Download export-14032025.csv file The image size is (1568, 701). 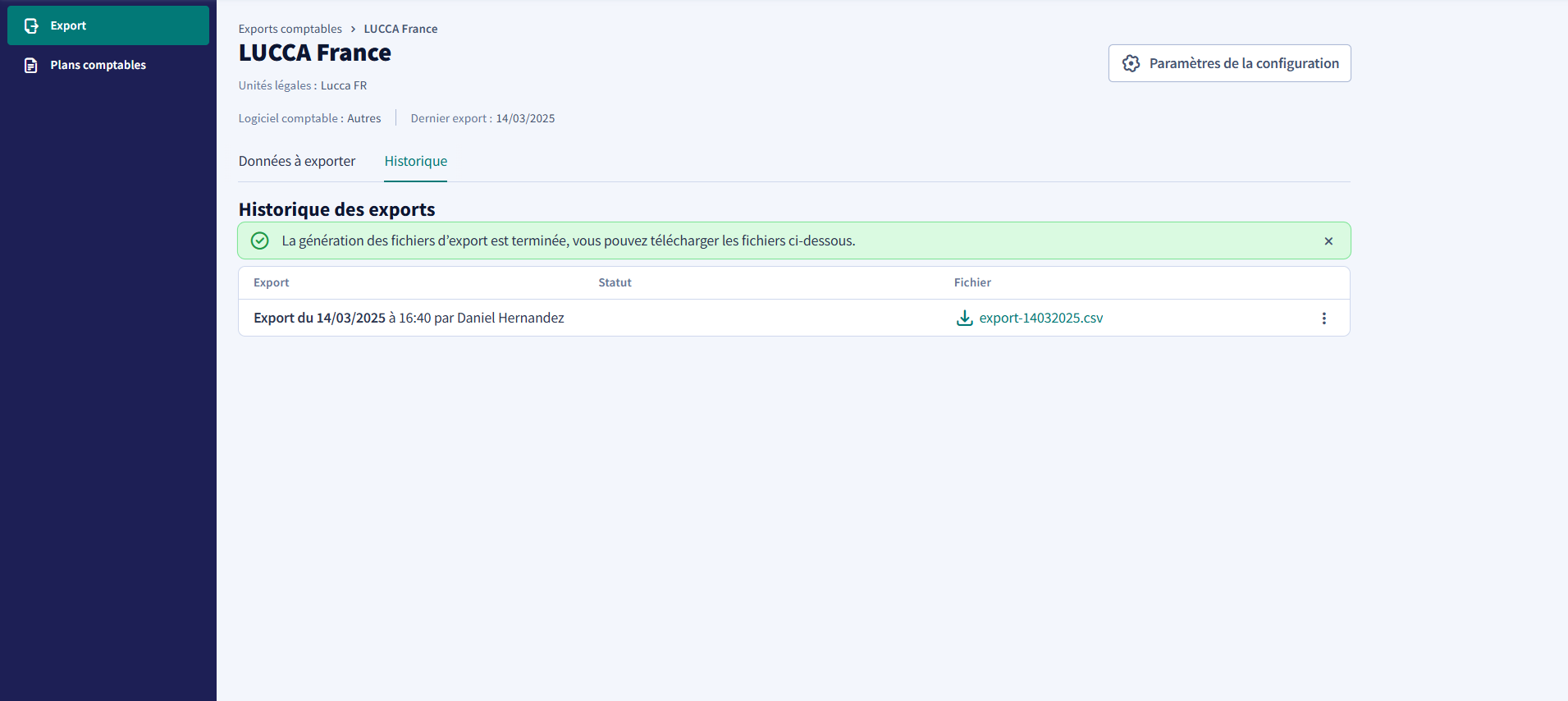tap(1041, 318)
